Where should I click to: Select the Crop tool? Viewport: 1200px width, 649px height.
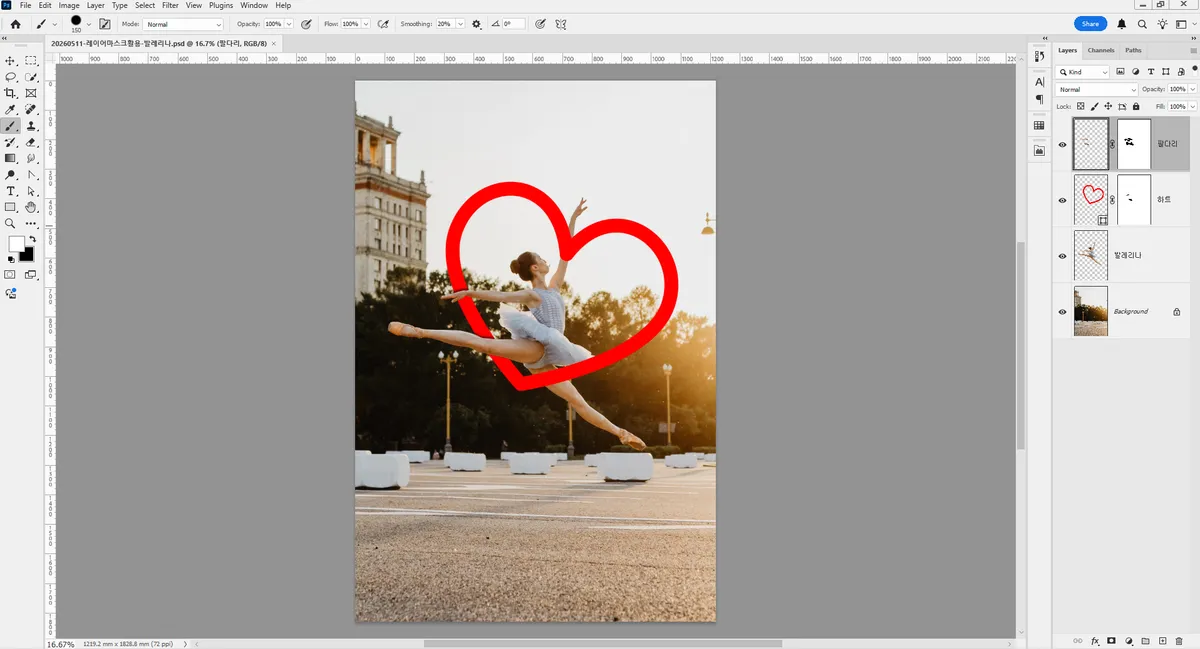pyautogui.click(x=11, y=93)
